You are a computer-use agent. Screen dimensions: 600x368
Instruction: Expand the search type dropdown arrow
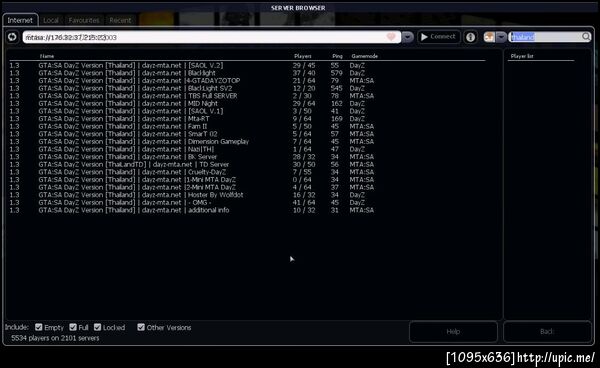click(501, 37)
